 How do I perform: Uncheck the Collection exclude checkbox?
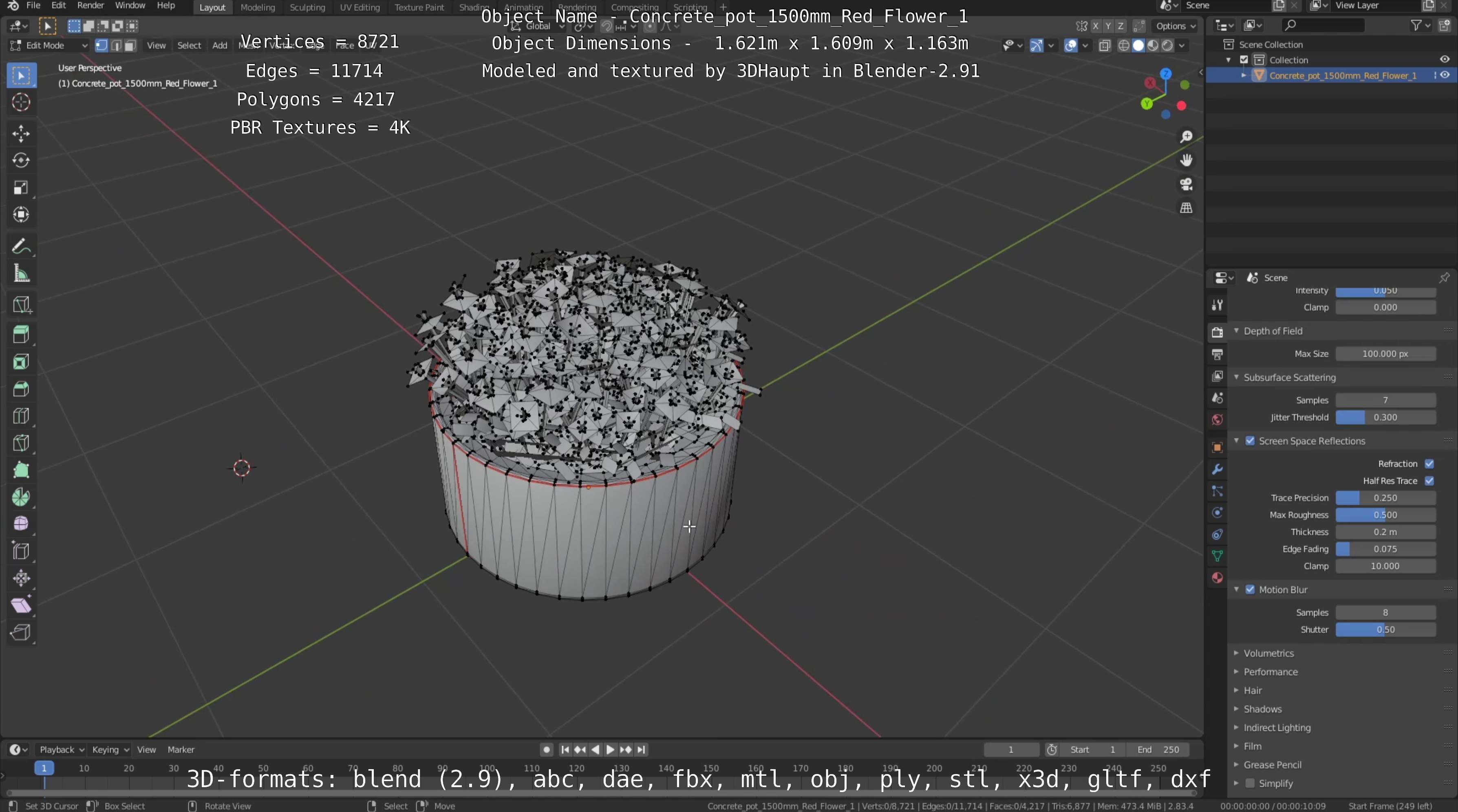[1244, 60]
